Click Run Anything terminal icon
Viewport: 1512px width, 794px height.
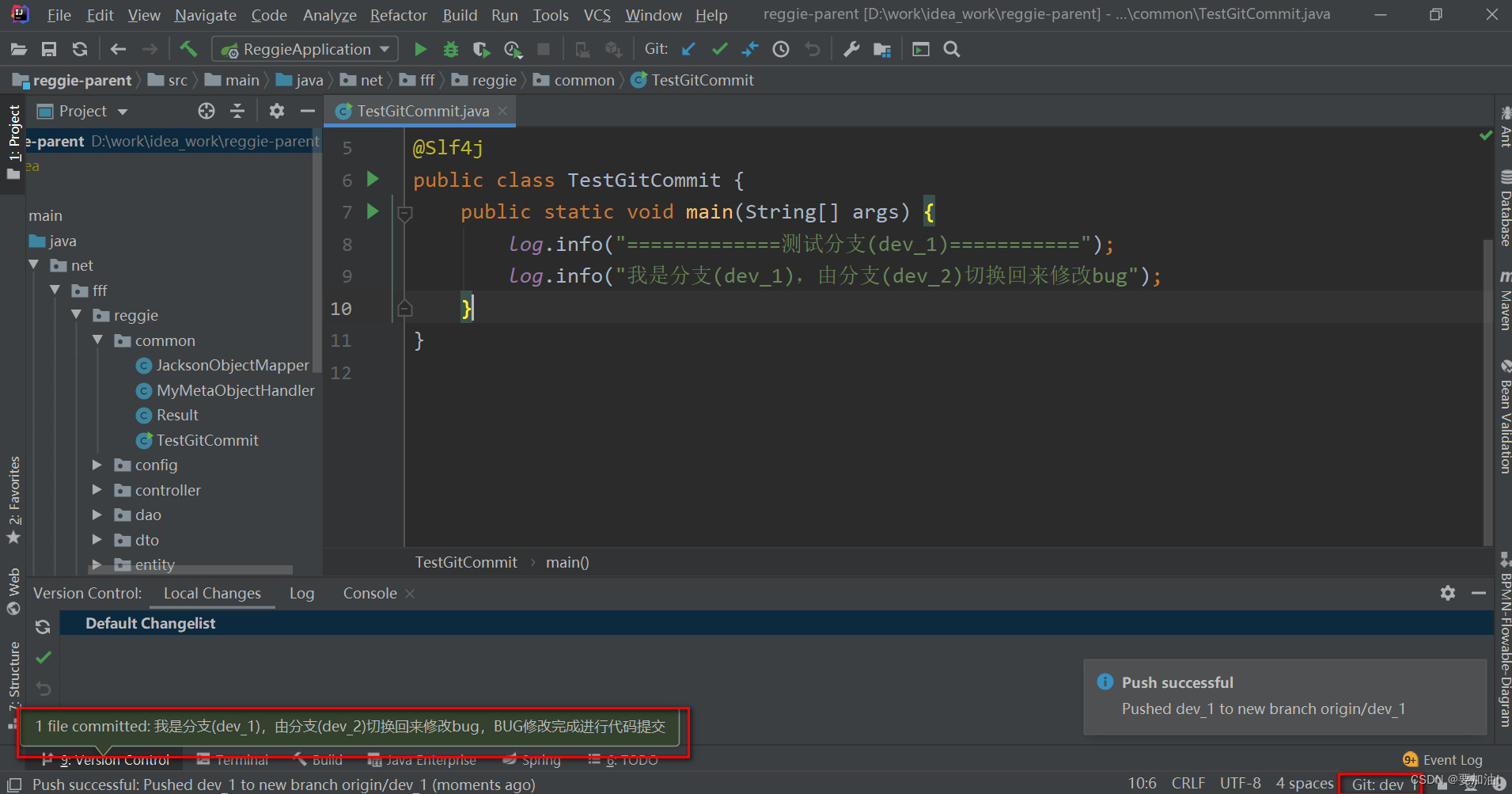pos(921,49)
